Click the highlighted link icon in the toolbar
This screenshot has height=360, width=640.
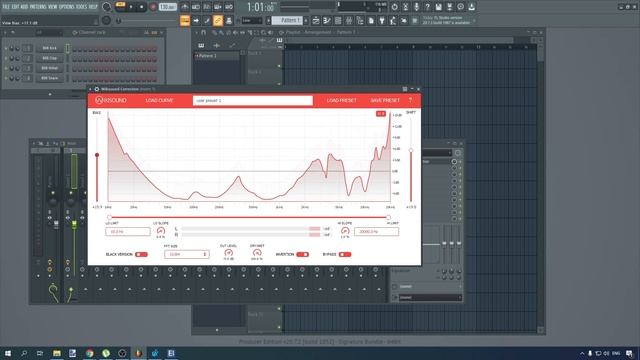(218, 20)
